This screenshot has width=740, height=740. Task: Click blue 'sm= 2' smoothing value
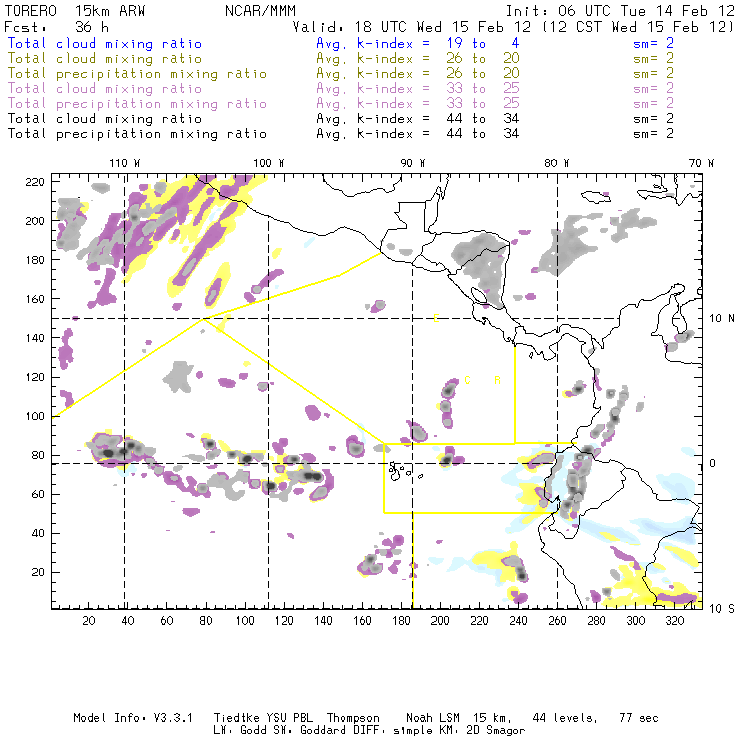[x=654, y=44]
